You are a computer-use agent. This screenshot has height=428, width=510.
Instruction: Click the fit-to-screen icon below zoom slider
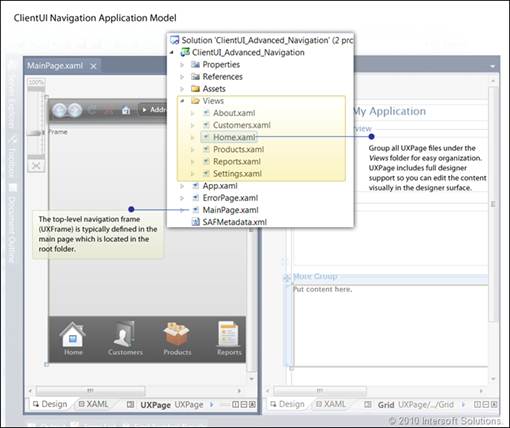tap(36, 166)
